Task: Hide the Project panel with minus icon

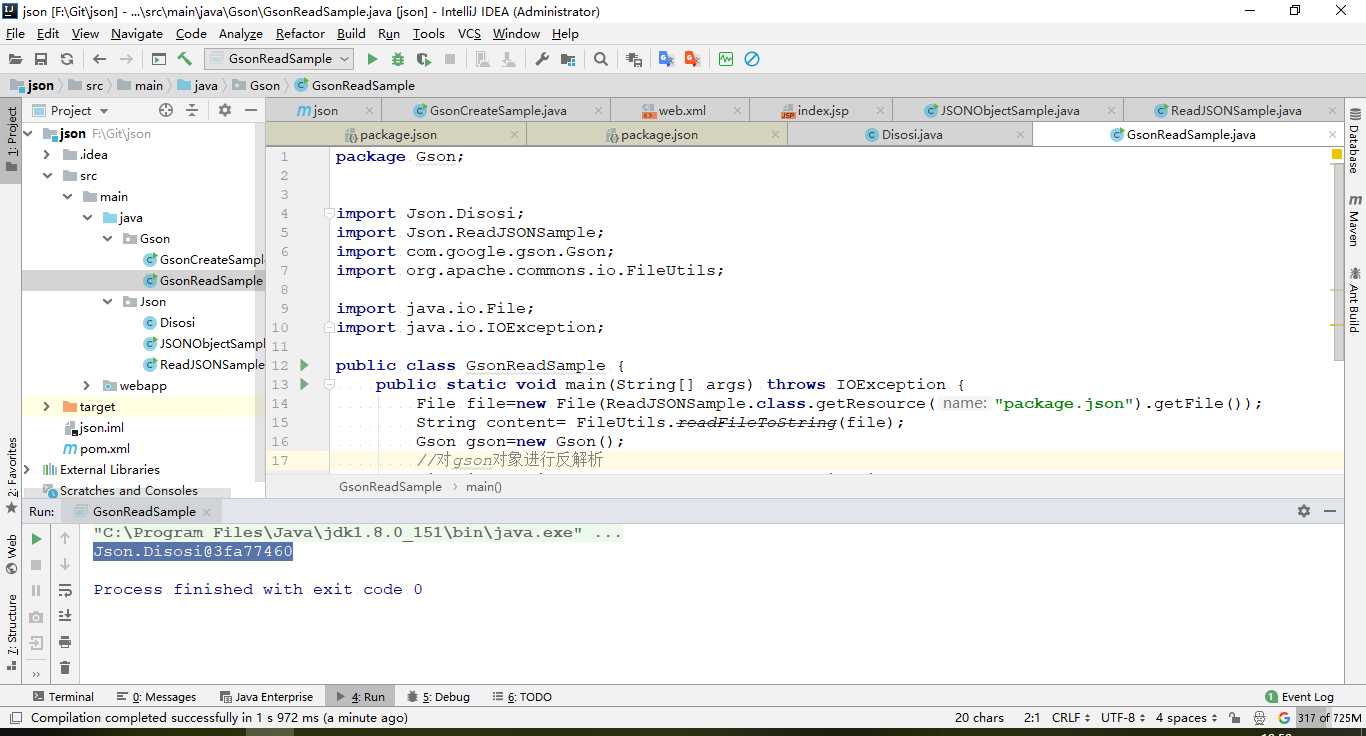Action: click(250, 110)
